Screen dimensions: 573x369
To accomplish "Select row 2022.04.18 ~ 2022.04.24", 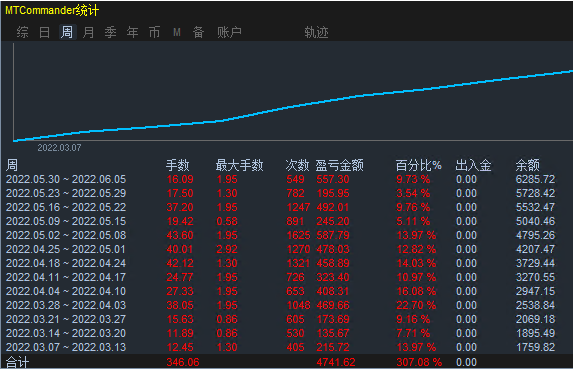I will pyautogui.click(x=281, y=263).
